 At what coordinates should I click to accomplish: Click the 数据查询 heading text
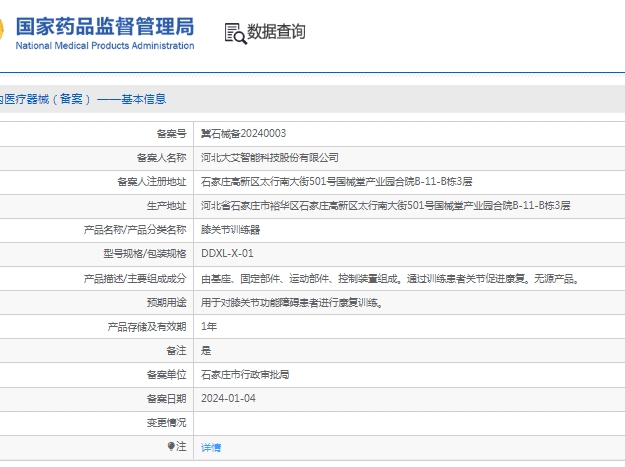pos(276,31)
